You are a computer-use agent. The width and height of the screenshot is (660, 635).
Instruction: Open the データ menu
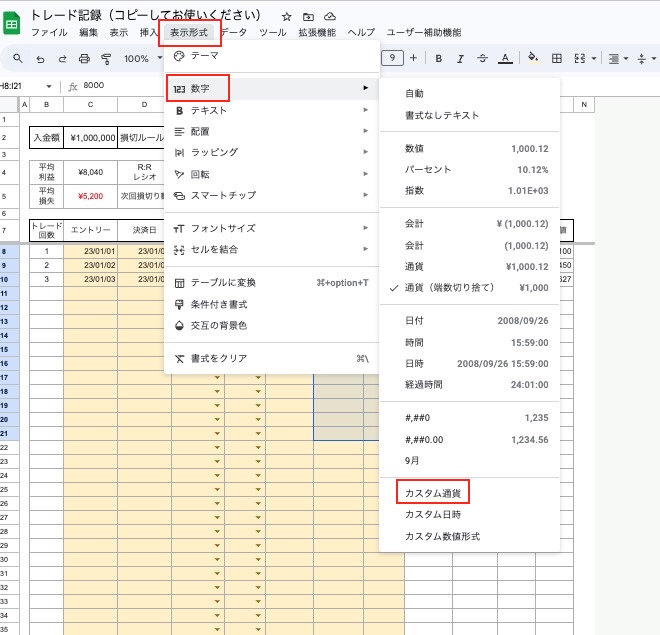(234, 33)
